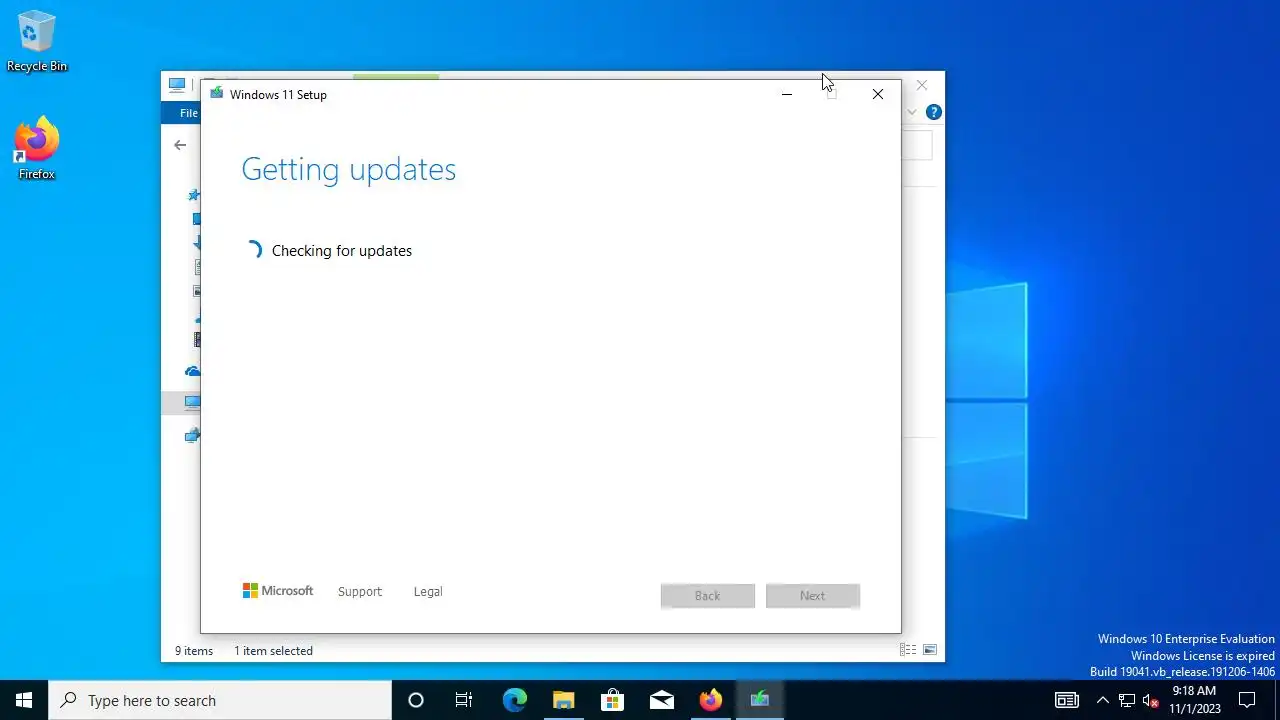This screenshot has width=1280, height=720.
Task: Close the File Explorer window behind Setup
Action: 922,85
